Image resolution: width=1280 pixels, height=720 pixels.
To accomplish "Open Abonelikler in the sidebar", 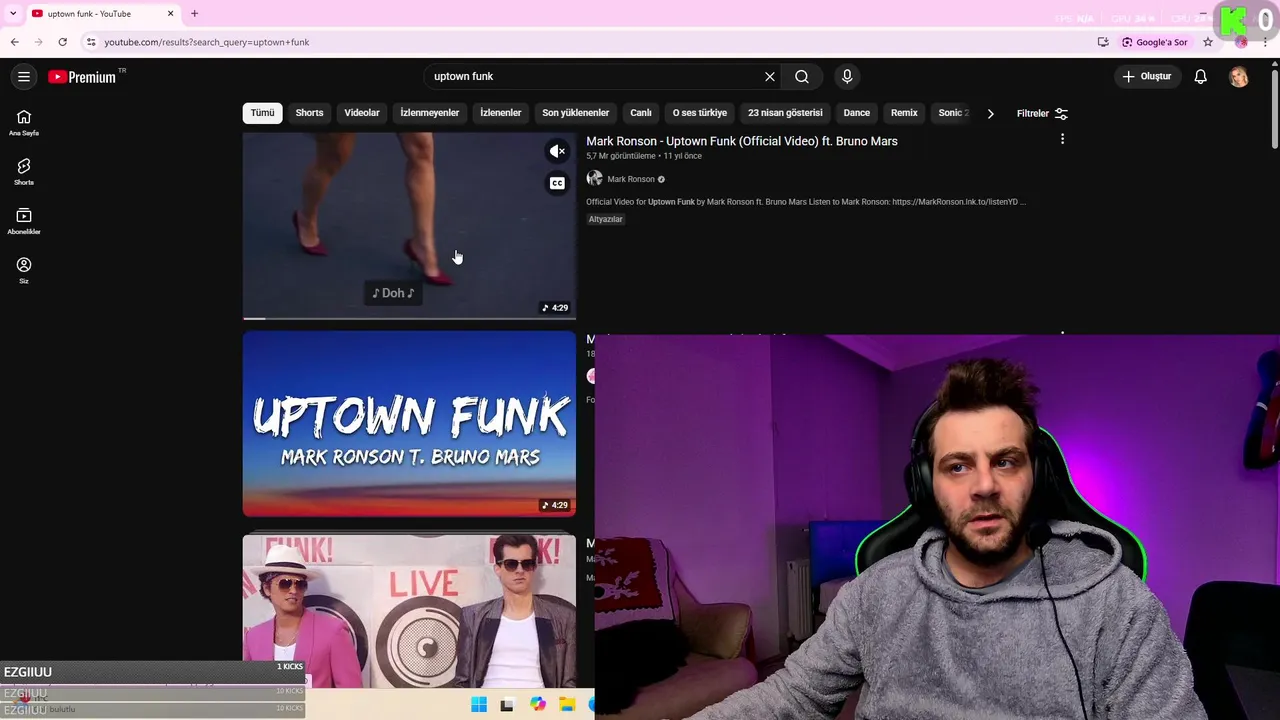I will pyautogui.click(x=24, y=221).
